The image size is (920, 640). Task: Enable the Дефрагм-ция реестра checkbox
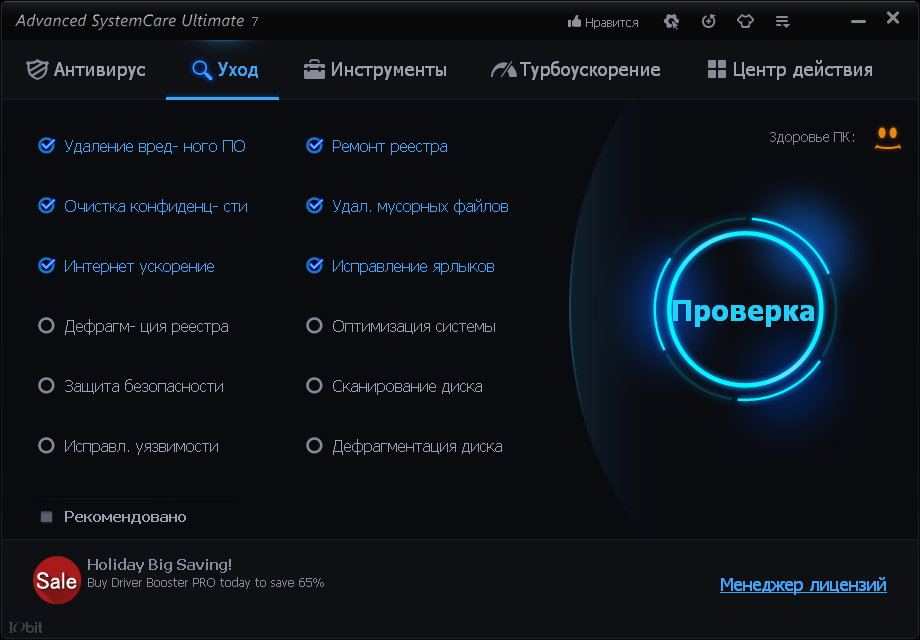tap(46, 326)
